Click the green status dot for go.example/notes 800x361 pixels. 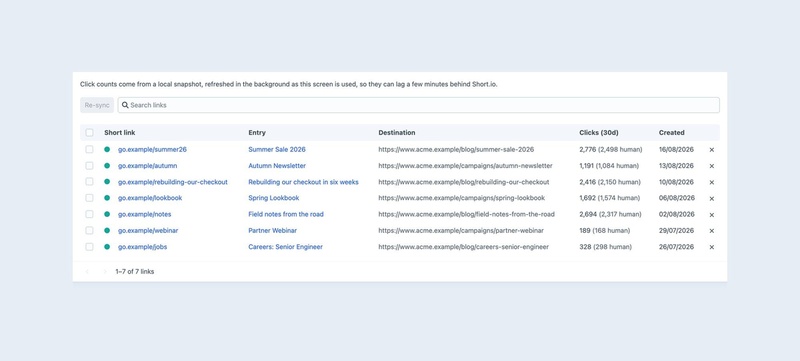(107, 214)
